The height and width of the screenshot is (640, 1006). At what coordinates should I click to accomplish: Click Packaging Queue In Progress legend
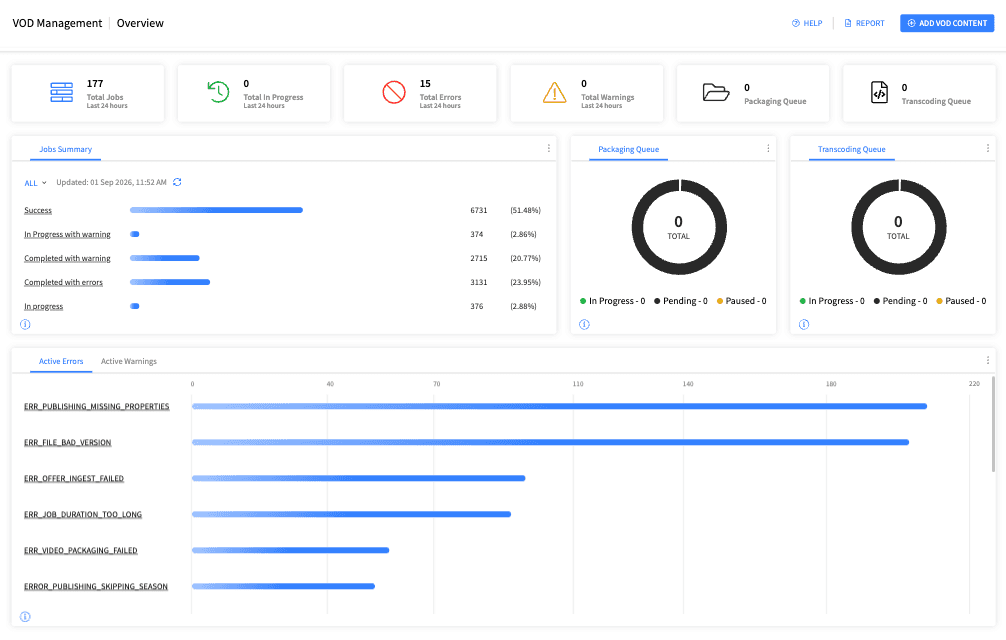point(612,301)
